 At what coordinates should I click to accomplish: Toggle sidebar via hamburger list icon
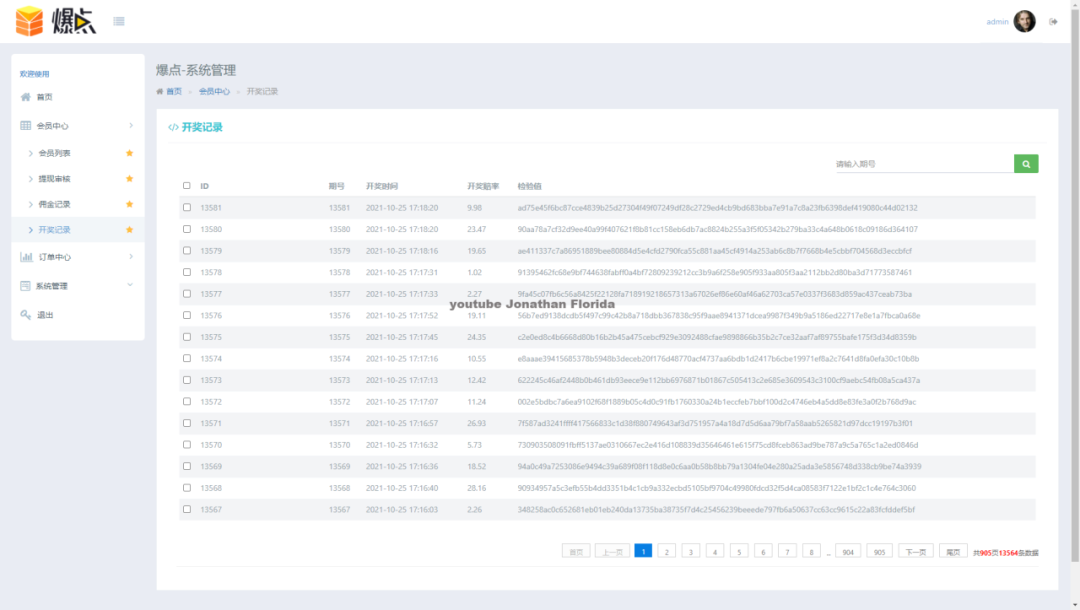[x=119, y=21]
